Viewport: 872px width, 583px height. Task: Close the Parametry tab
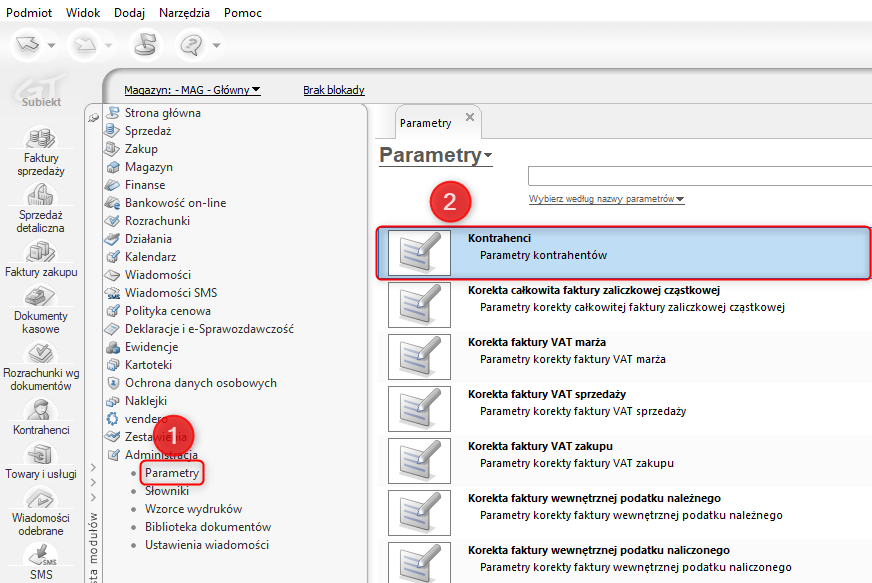[x=470, y=117]
